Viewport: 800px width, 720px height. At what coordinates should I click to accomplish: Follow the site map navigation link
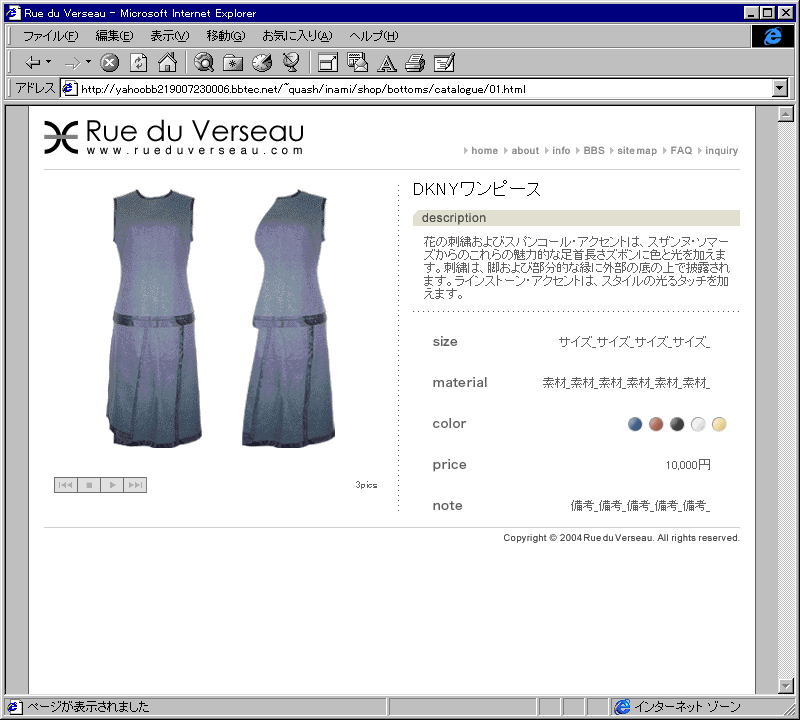(637, 151)
